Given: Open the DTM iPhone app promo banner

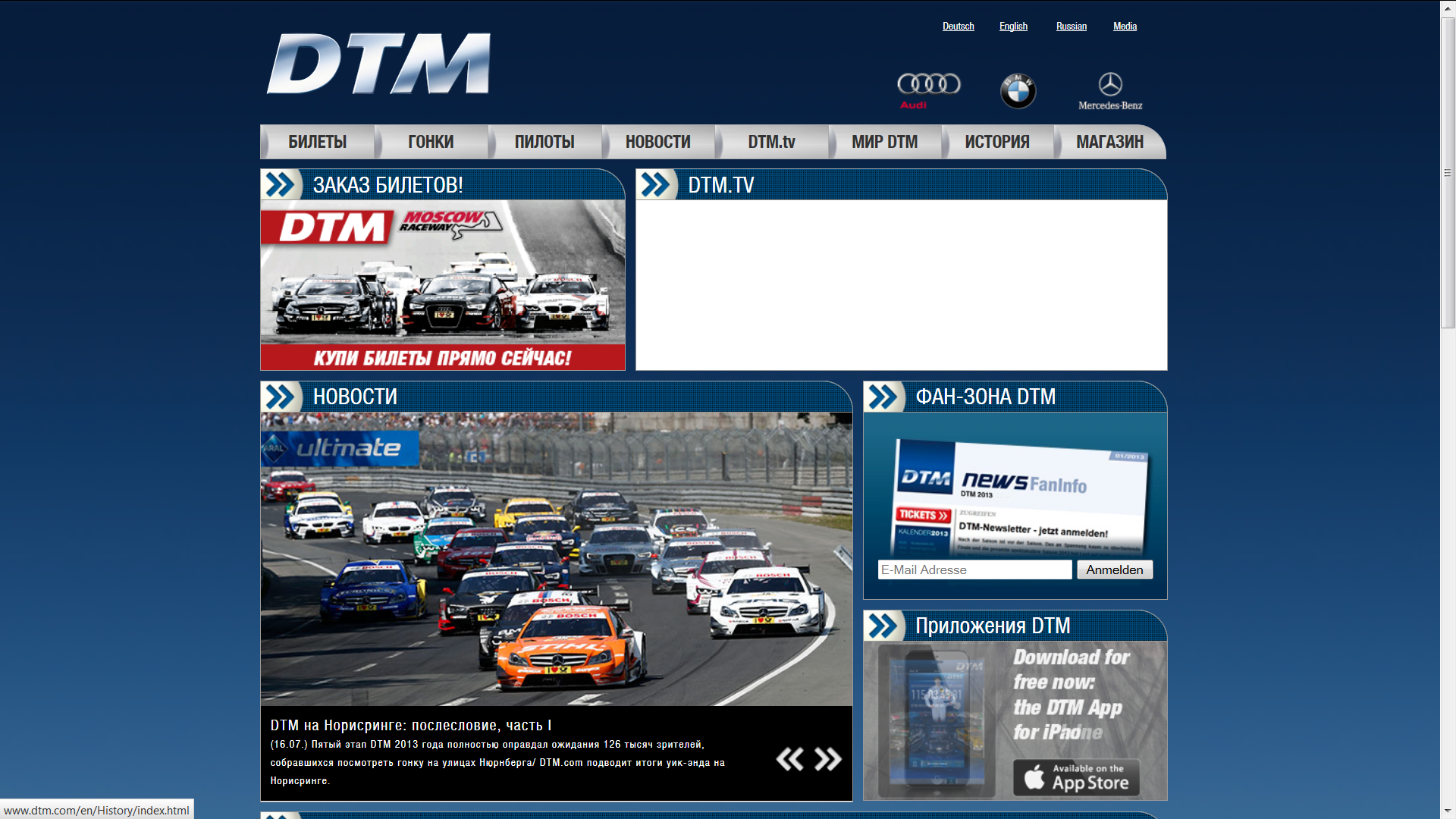Looking at the screenshot, I should tap(1015, 720).
